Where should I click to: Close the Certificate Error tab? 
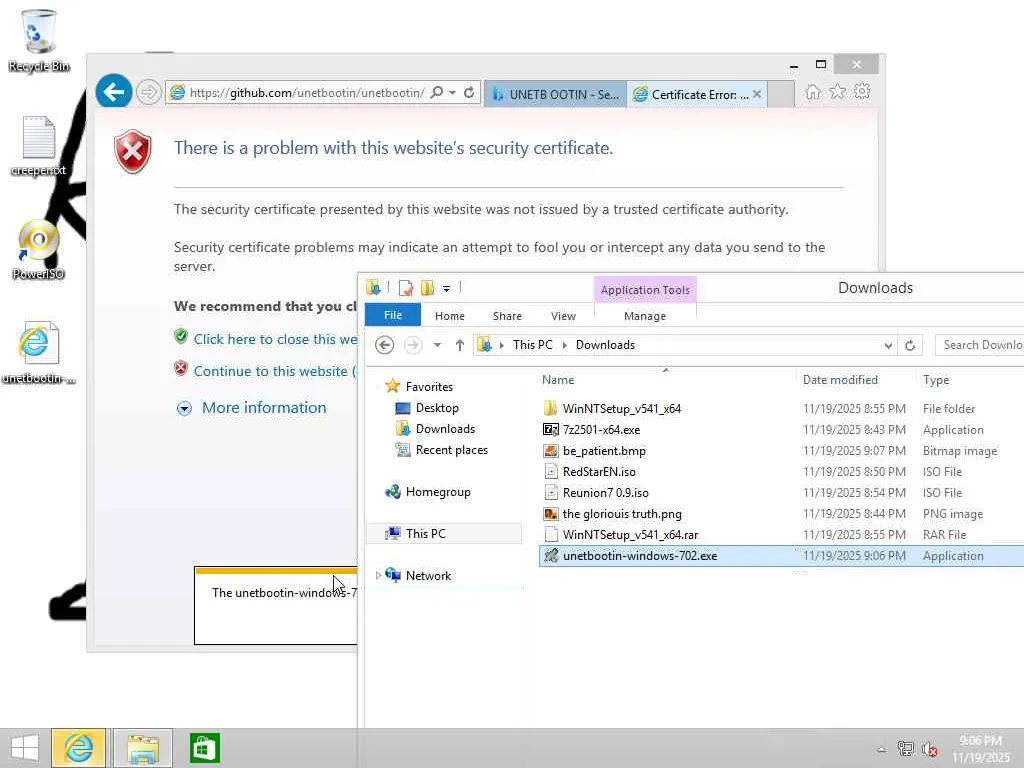756,94
